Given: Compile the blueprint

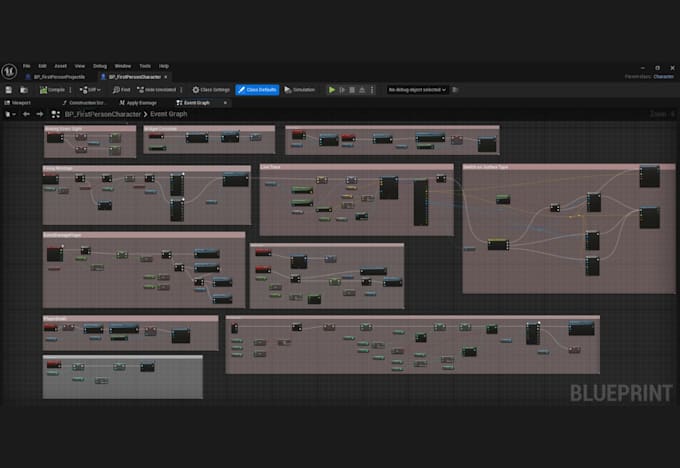Looking at the screenshot, I should pyautogui.click(x=52, y=90).
